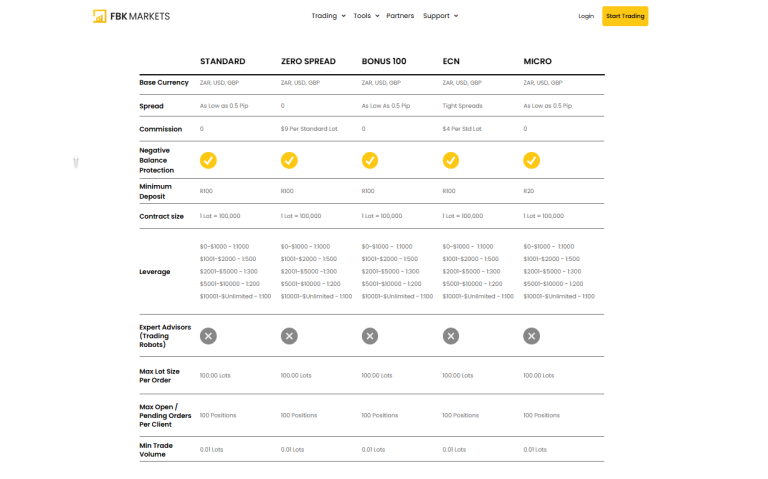
Task: Expand the Support dropdown menu
Action: 440,16
